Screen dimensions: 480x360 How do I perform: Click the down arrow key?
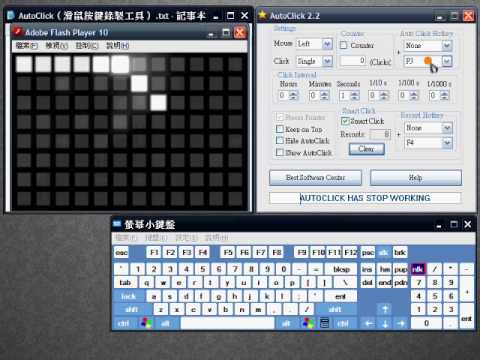[x=385, y=323]
